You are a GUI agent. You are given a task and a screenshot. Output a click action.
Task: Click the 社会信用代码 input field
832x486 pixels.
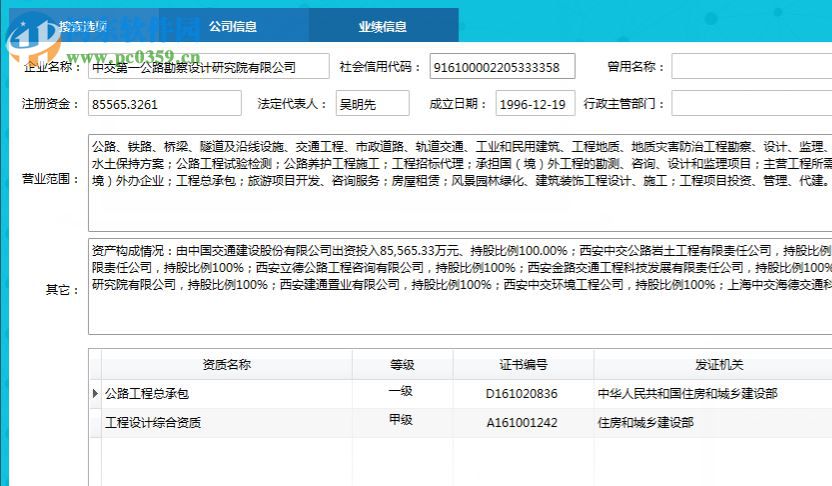(502, 66)
